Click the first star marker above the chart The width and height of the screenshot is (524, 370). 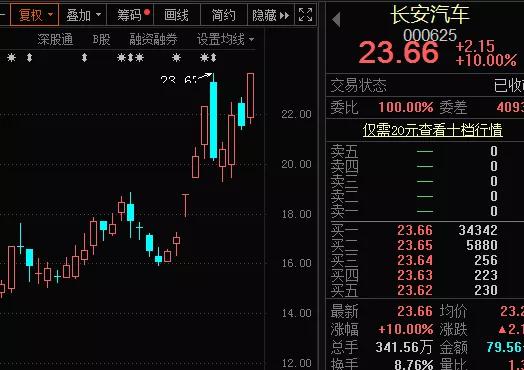11,58
